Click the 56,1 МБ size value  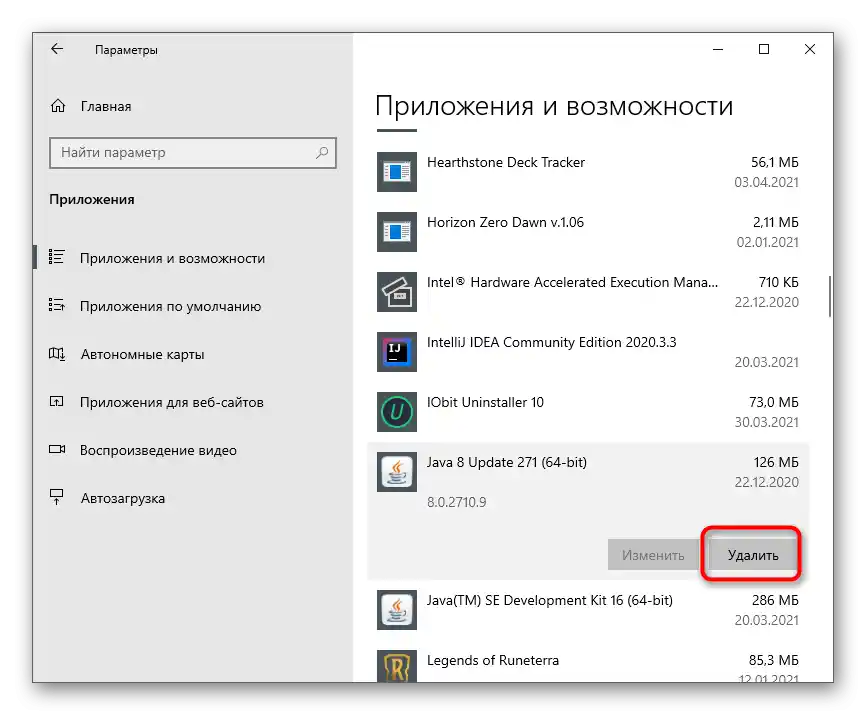point(774,162)
